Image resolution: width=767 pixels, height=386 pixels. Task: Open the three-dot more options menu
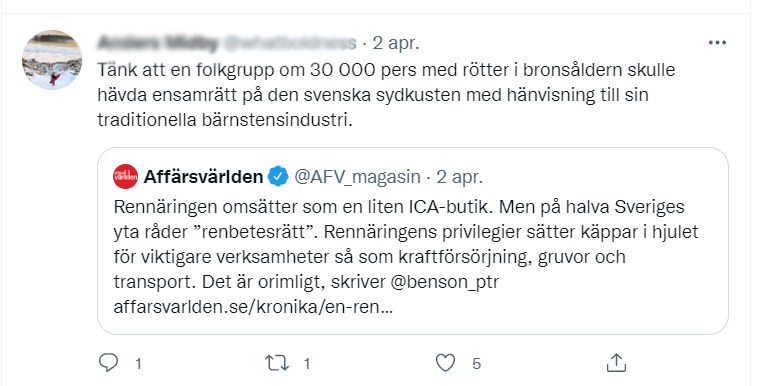click(x=717, y=43)
